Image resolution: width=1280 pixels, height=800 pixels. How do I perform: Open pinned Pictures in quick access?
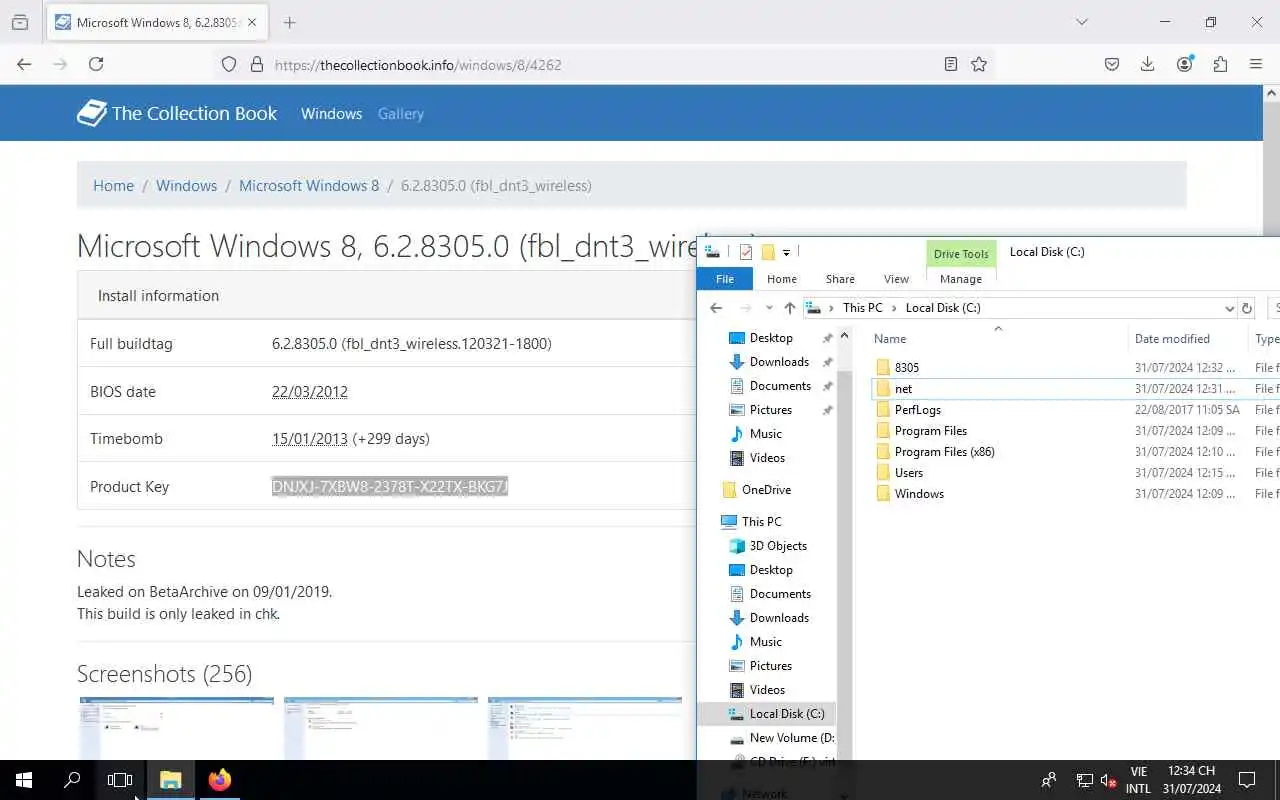(x=770, y=410)
